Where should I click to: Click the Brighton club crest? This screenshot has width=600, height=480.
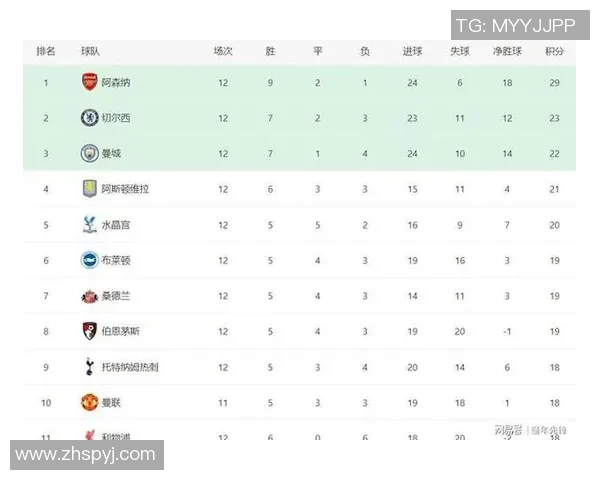click(x=89, y=260)
